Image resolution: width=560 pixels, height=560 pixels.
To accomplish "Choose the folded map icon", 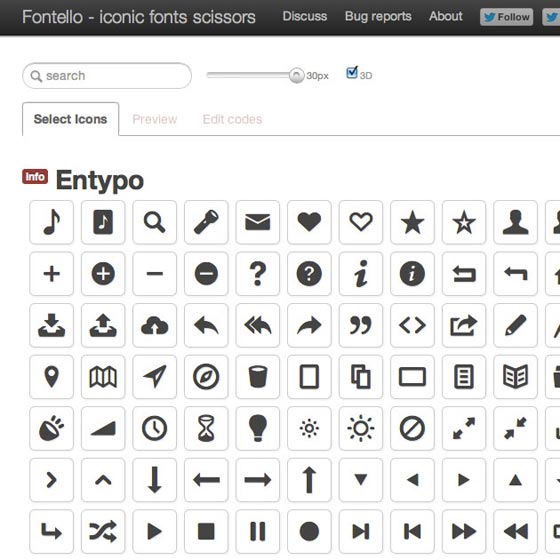I will (x=103, y=377).
